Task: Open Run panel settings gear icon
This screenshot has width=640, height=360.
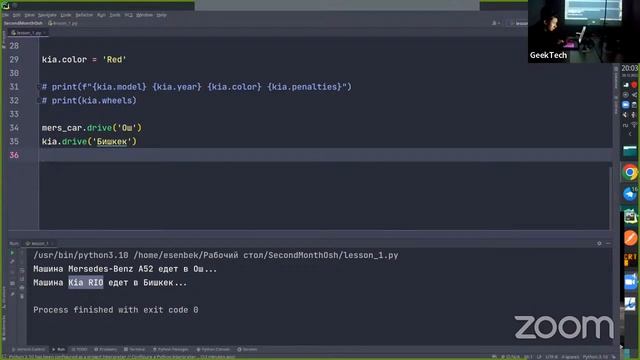Action: pyautogui.click(x=599, y=243)
